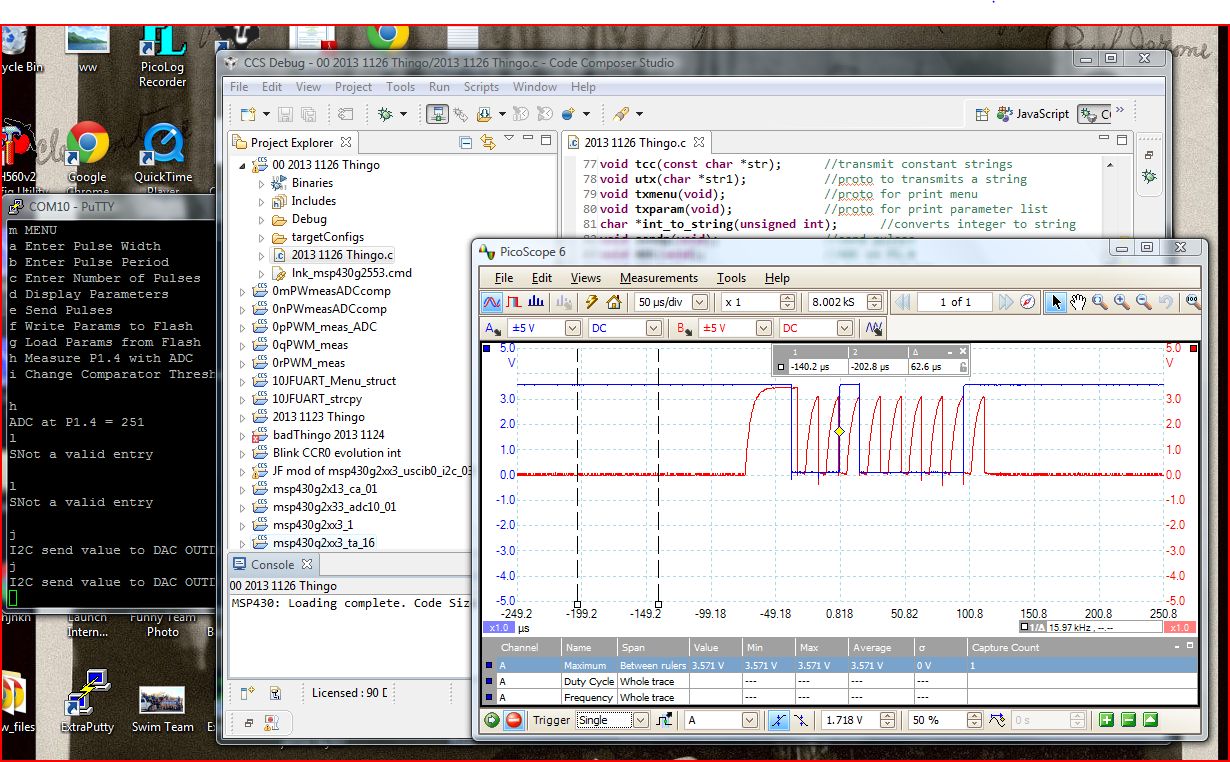Toggle falling edge trigger direction

(801, 720)
